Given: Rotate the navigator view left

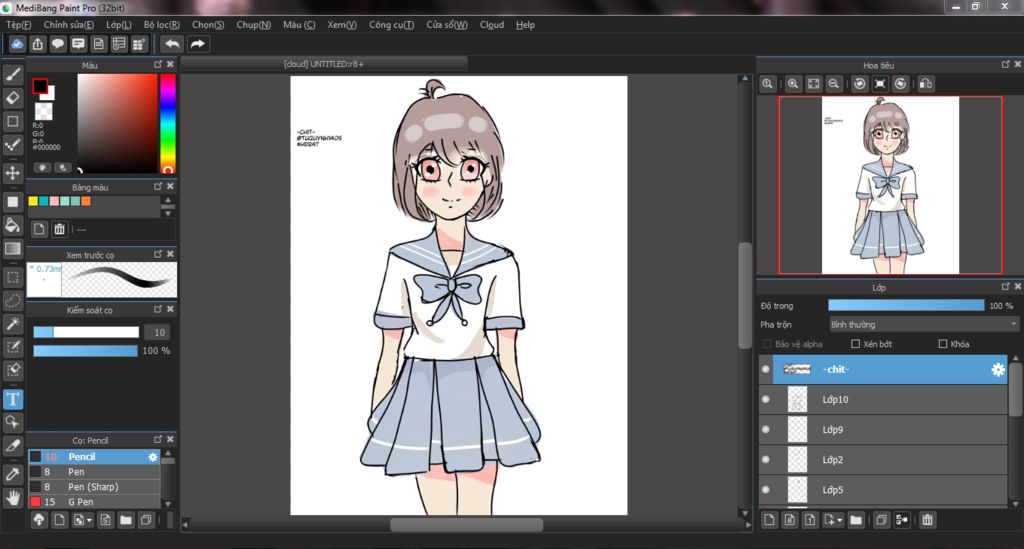Looking at the screenshot, I should click(859, 84).
